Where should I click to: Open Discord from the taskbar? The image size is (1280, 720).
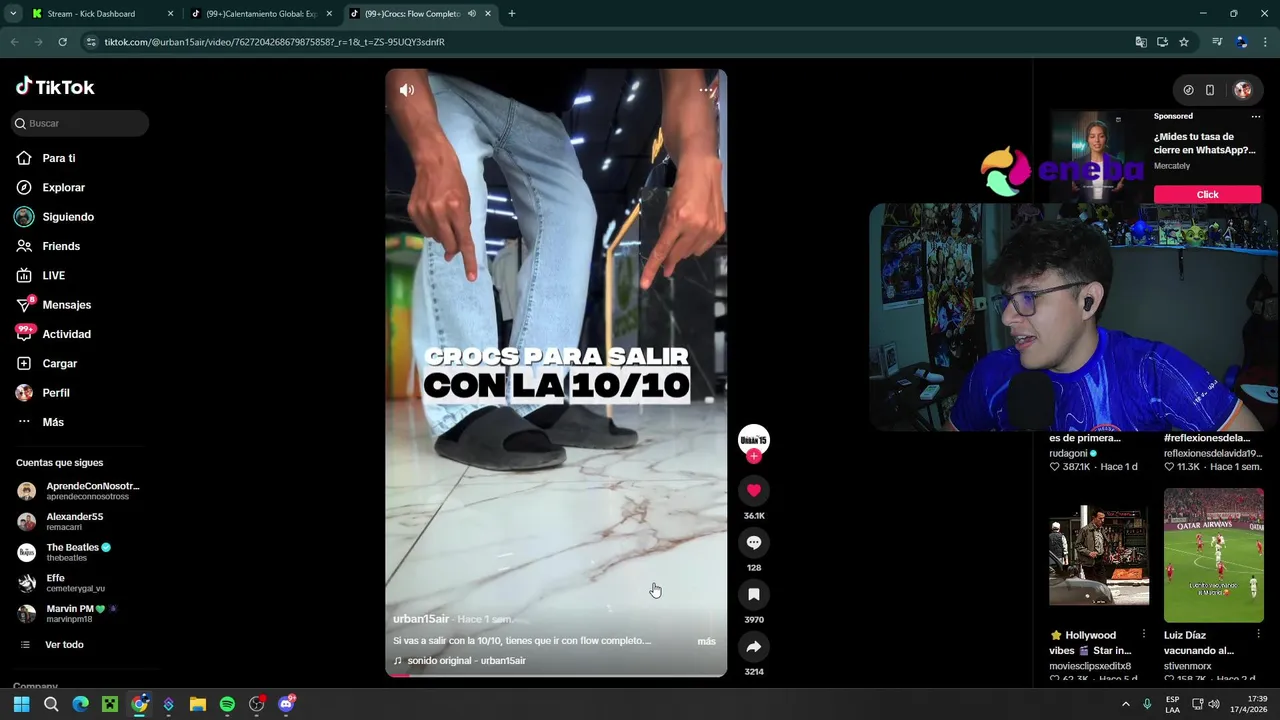(x=287, y=704)
